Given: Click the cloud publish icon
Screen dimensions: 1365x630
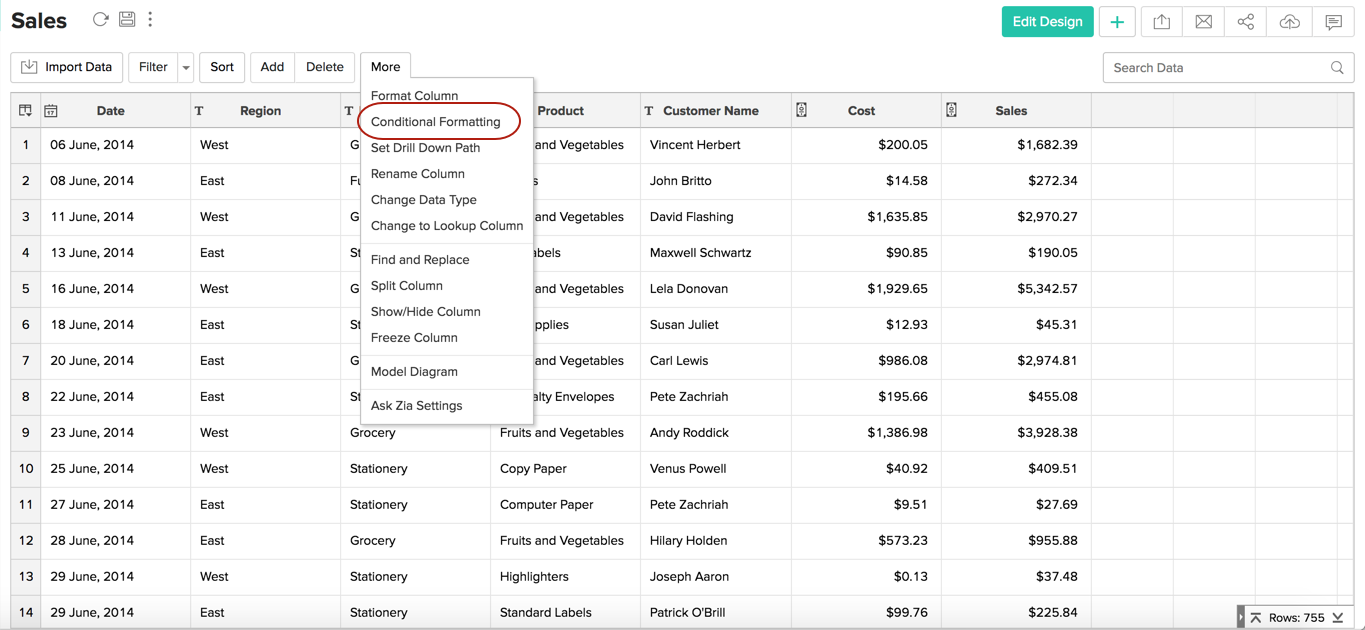Looking at the screenshot, I should tap(1289, 22).
